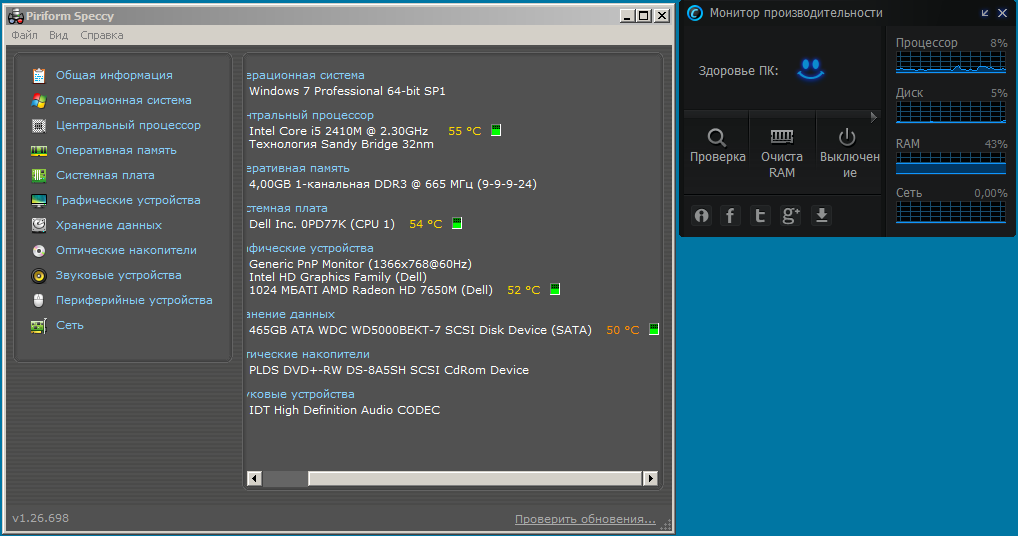1018x536 pixels.
Task: Click the mouse icon beside Периферийные устройства
Action: [x=39, y=300]
